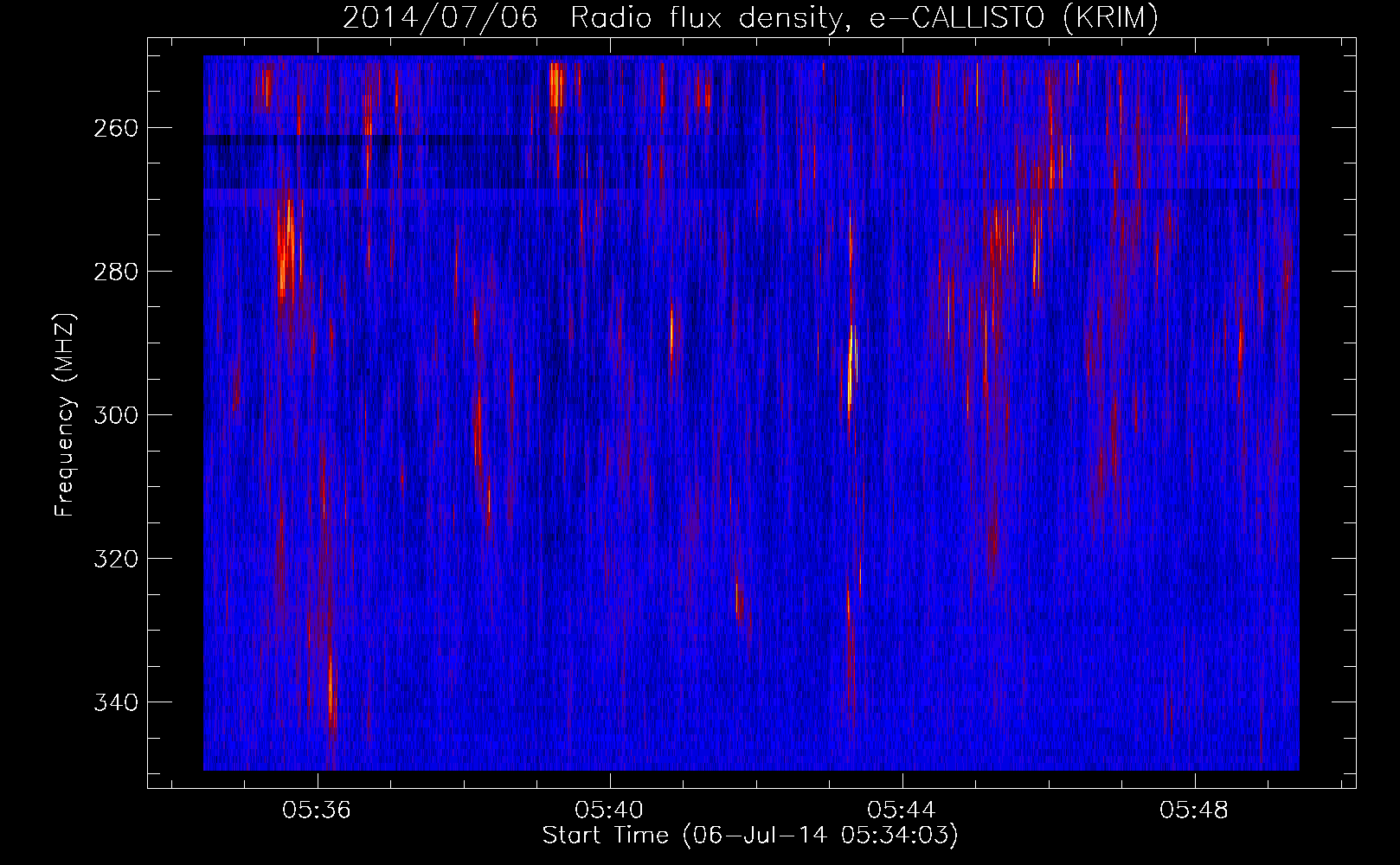Click the 05:40 time tick label

click(609, 811)
